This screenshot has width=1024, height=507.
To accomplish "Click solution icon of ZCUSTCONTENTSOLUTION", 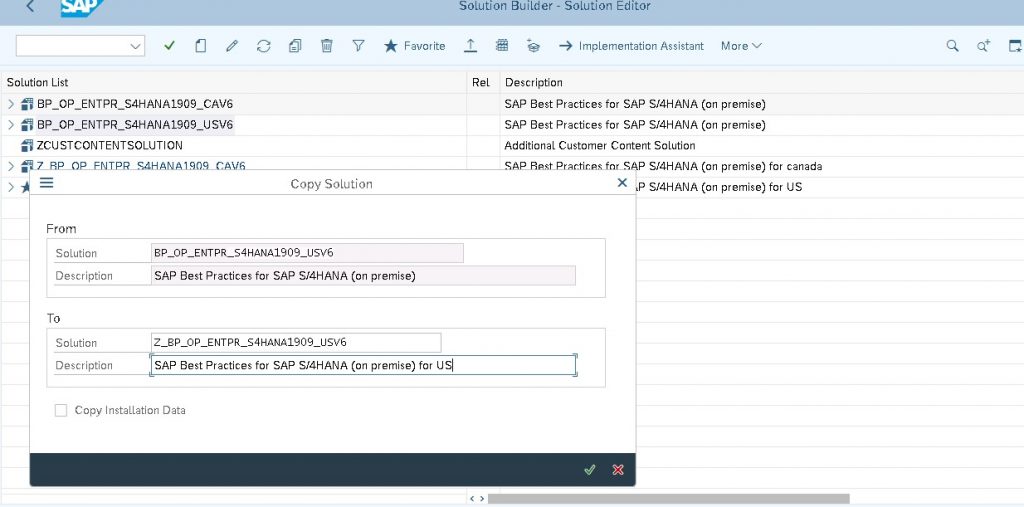I will point(27,145).
